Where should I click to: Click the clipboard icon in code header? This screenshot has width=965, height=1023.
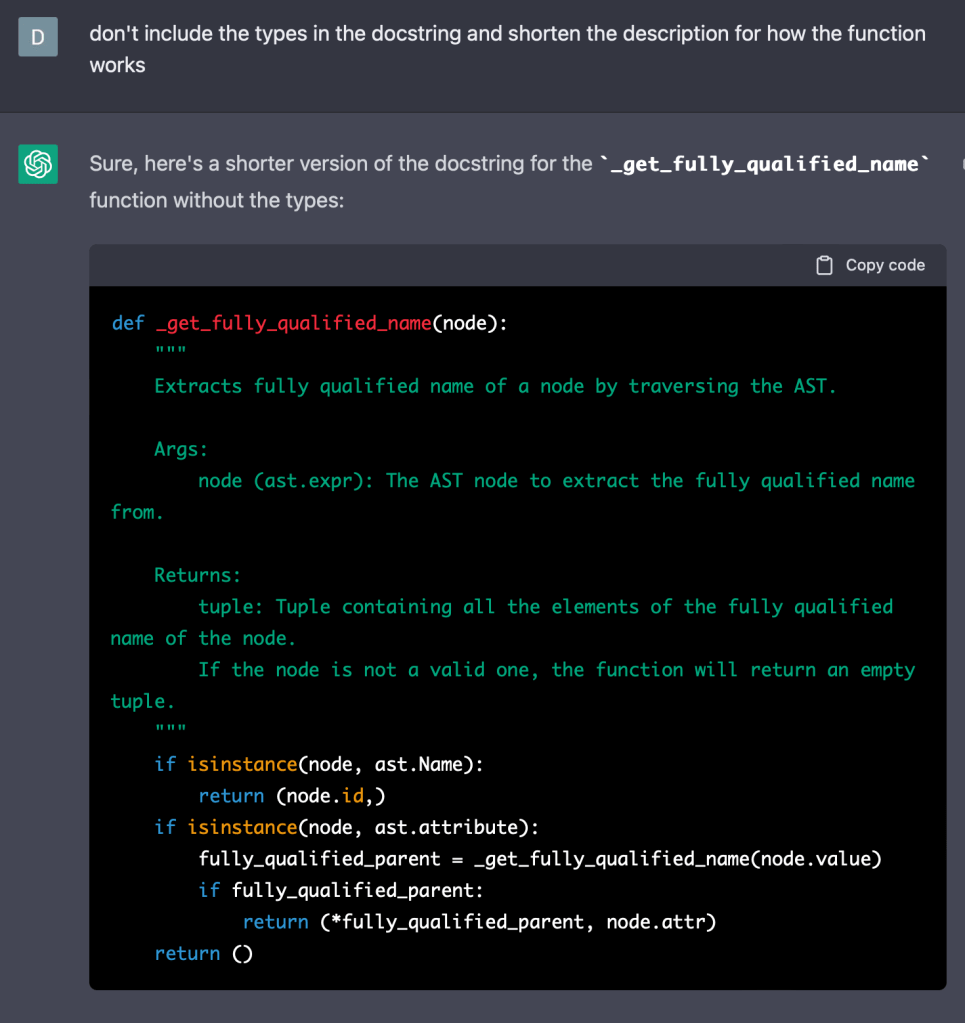click(x=824, y=265)
